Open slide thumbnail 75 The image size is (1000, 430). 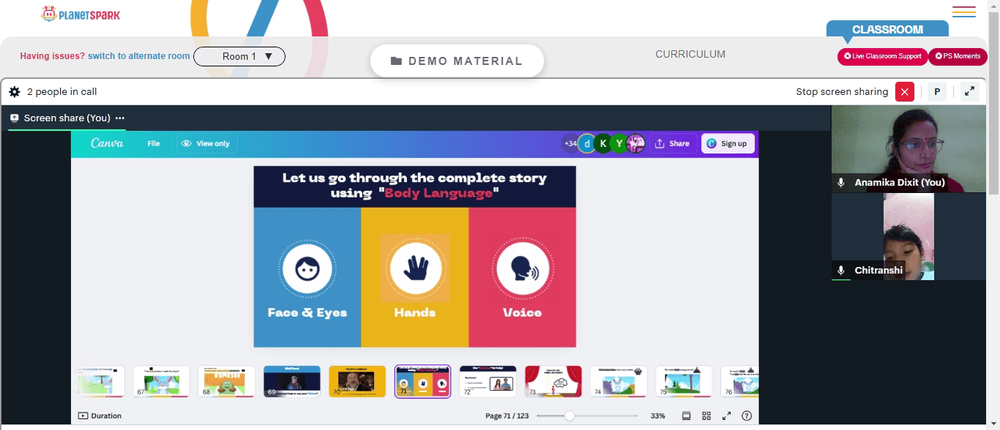click(684, 382)
